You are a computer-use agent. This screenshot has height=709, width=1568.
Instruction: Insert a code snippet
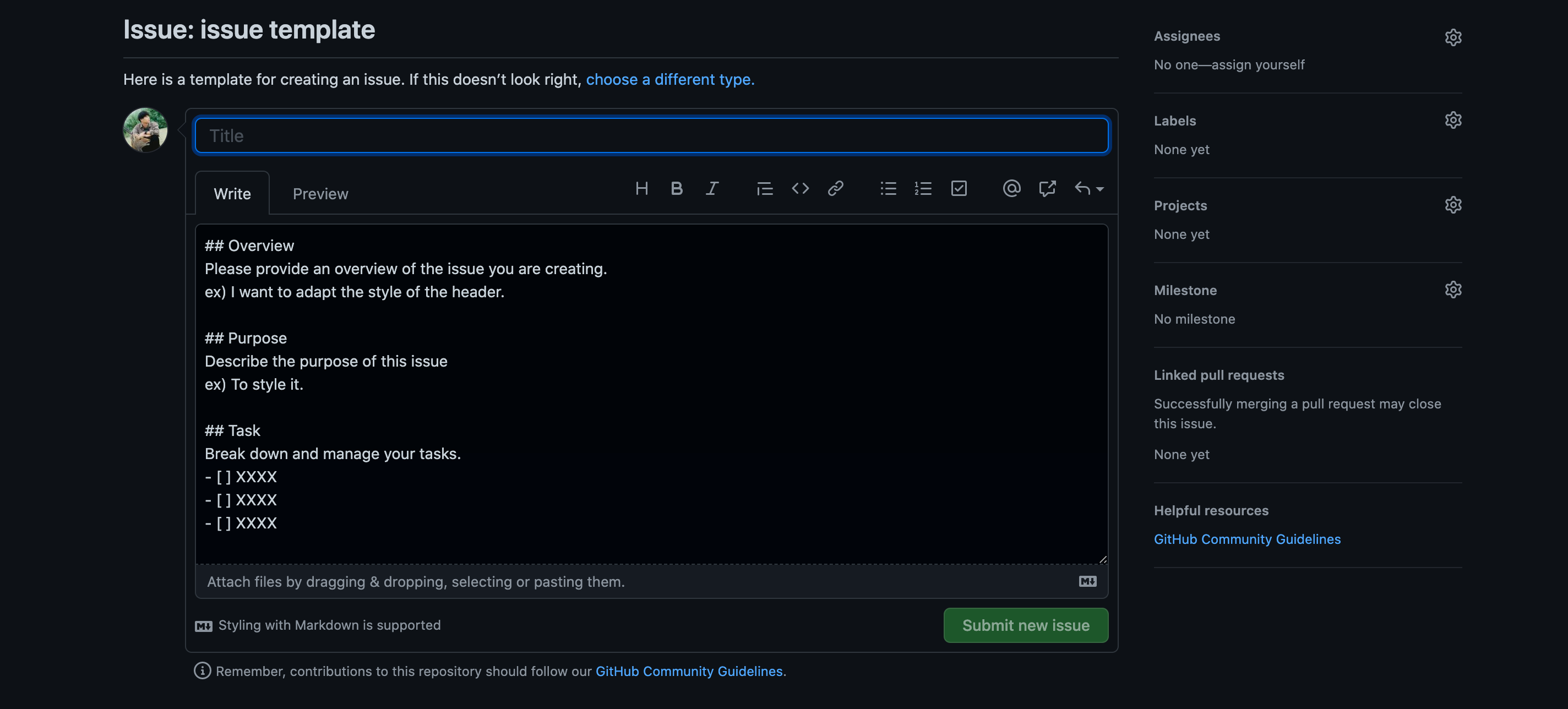801,189
